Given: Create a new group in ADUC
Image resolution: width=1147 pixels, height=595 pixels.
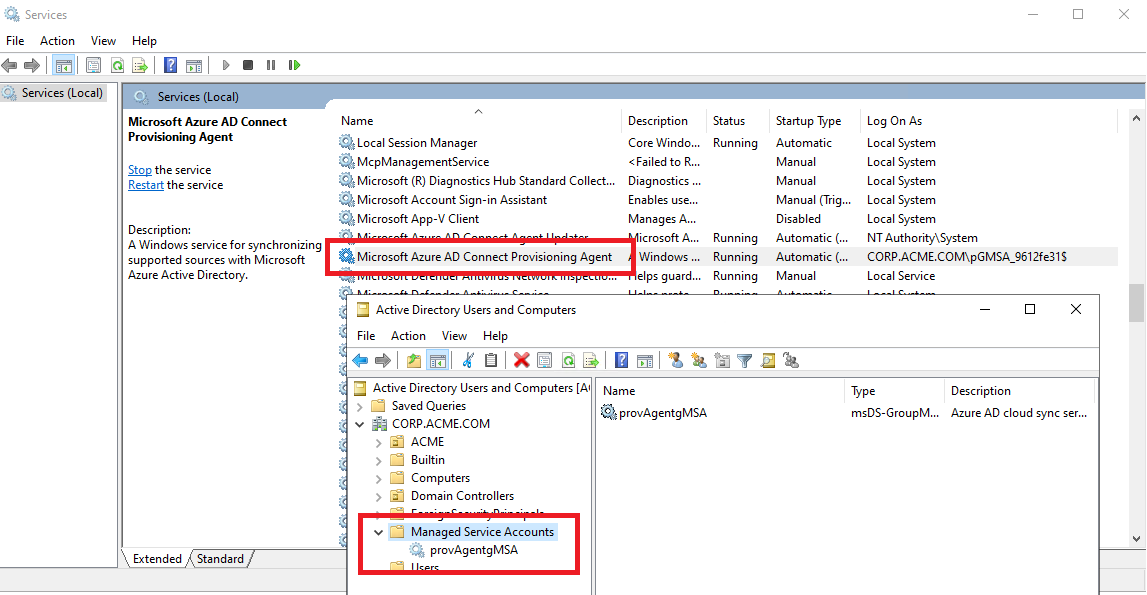Looking at the screenshot, I should click(700, 360).
